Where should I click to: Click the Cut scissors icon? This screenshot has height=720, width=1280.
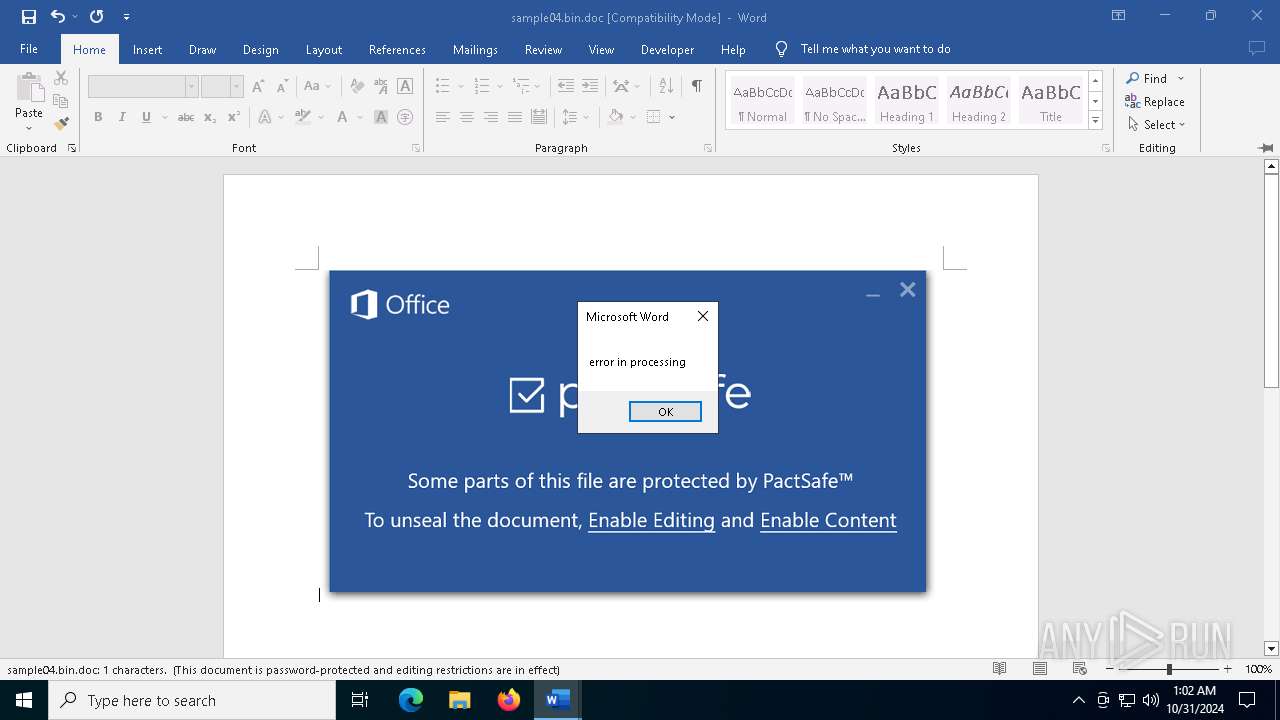(61, 78)
